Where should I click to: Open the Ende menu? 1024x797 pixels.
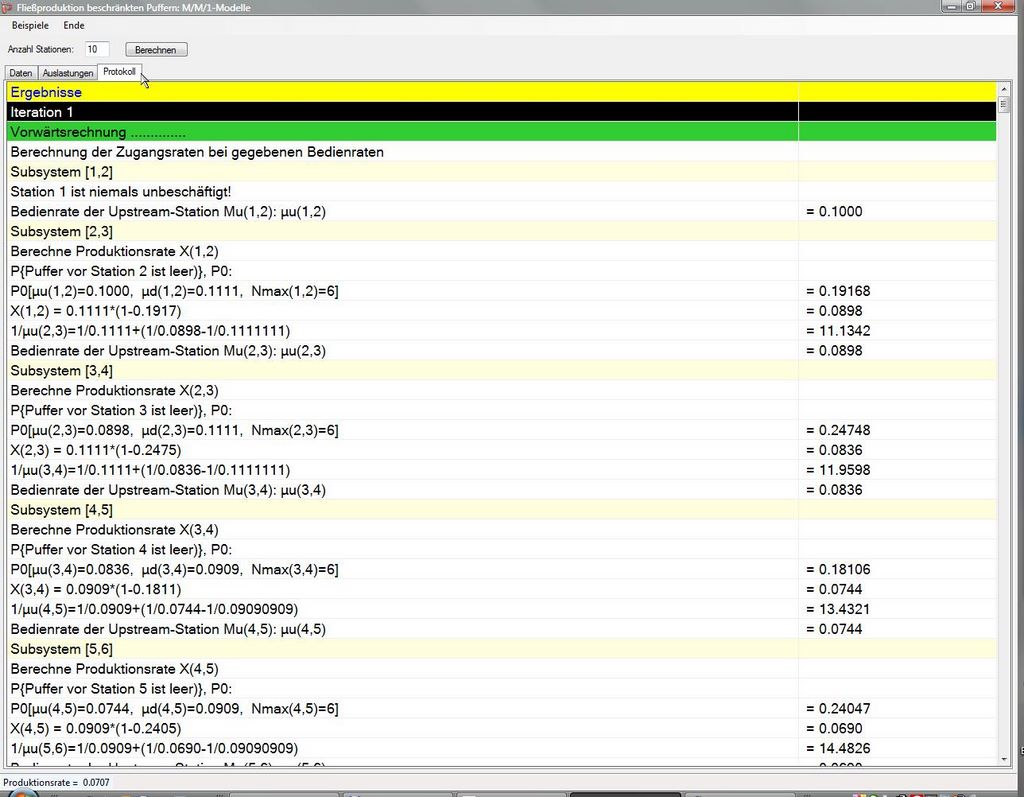point(74,25)
